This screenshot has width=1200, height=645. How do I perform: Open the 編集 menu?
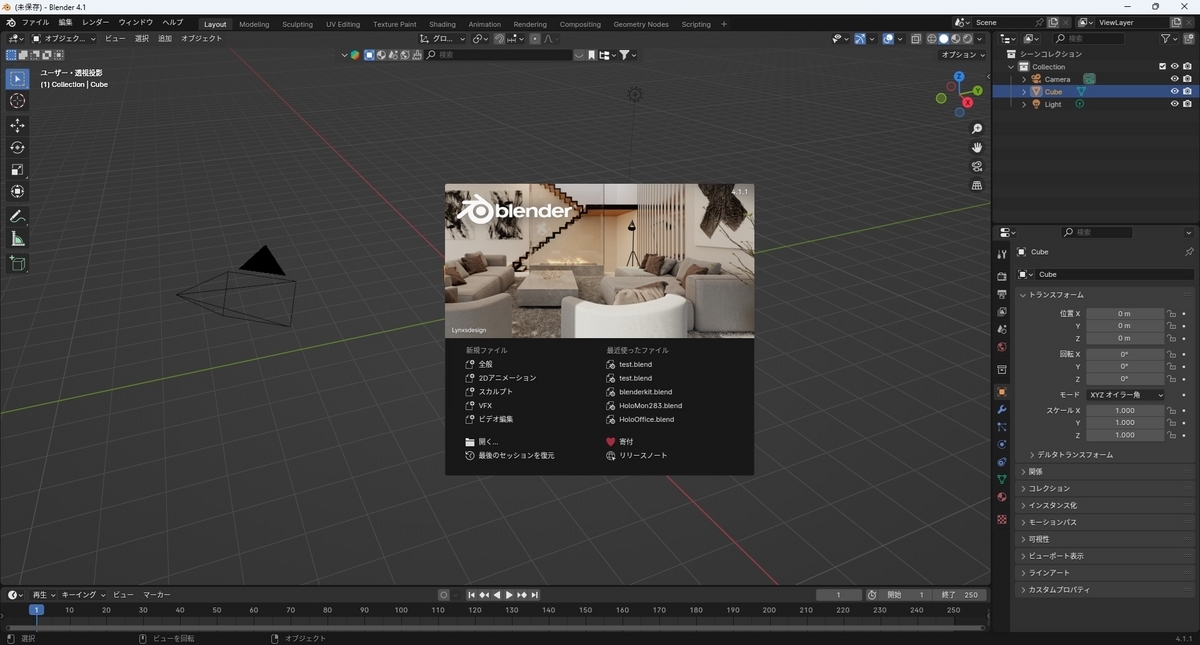(65, 22)
